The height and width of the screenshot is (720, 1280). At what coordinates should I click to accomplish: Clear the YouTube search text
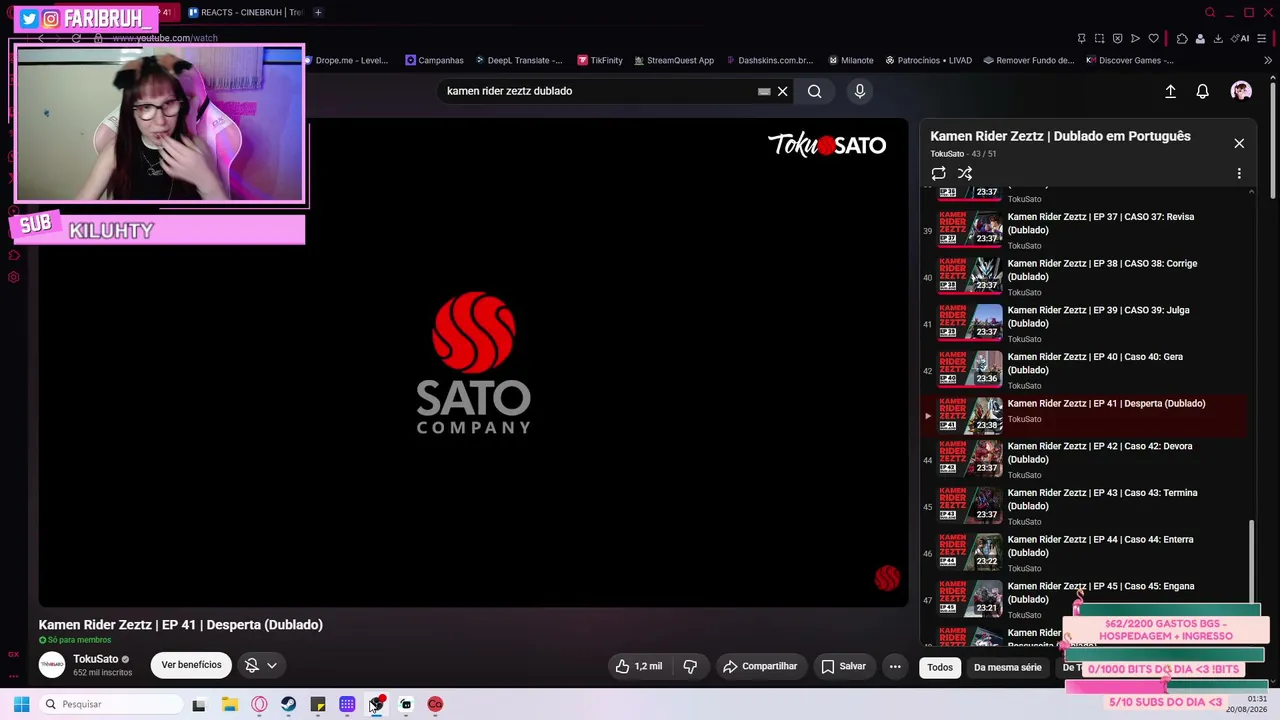coord(783,91)
